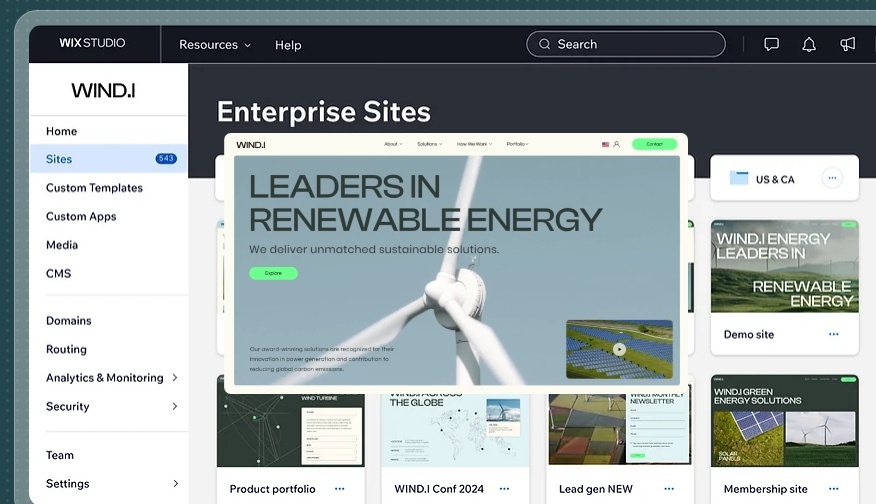The height and width of the screenshot is (504, 876).
Task: Click the user account icon in the preview header
Action: (617, 144)
